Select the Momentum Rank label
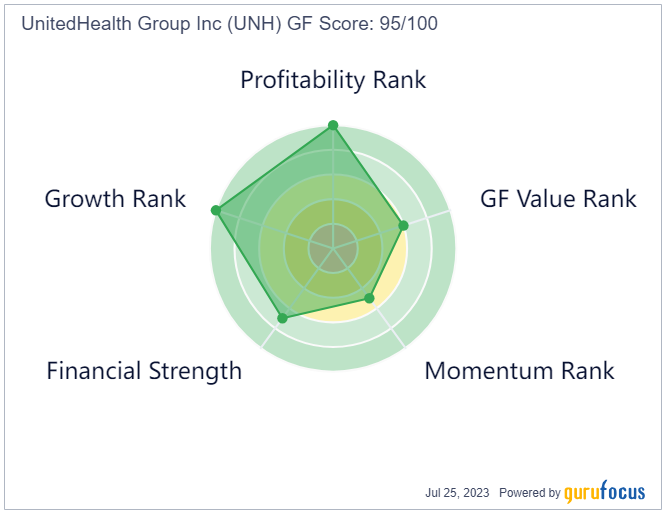 coord(519,371)
